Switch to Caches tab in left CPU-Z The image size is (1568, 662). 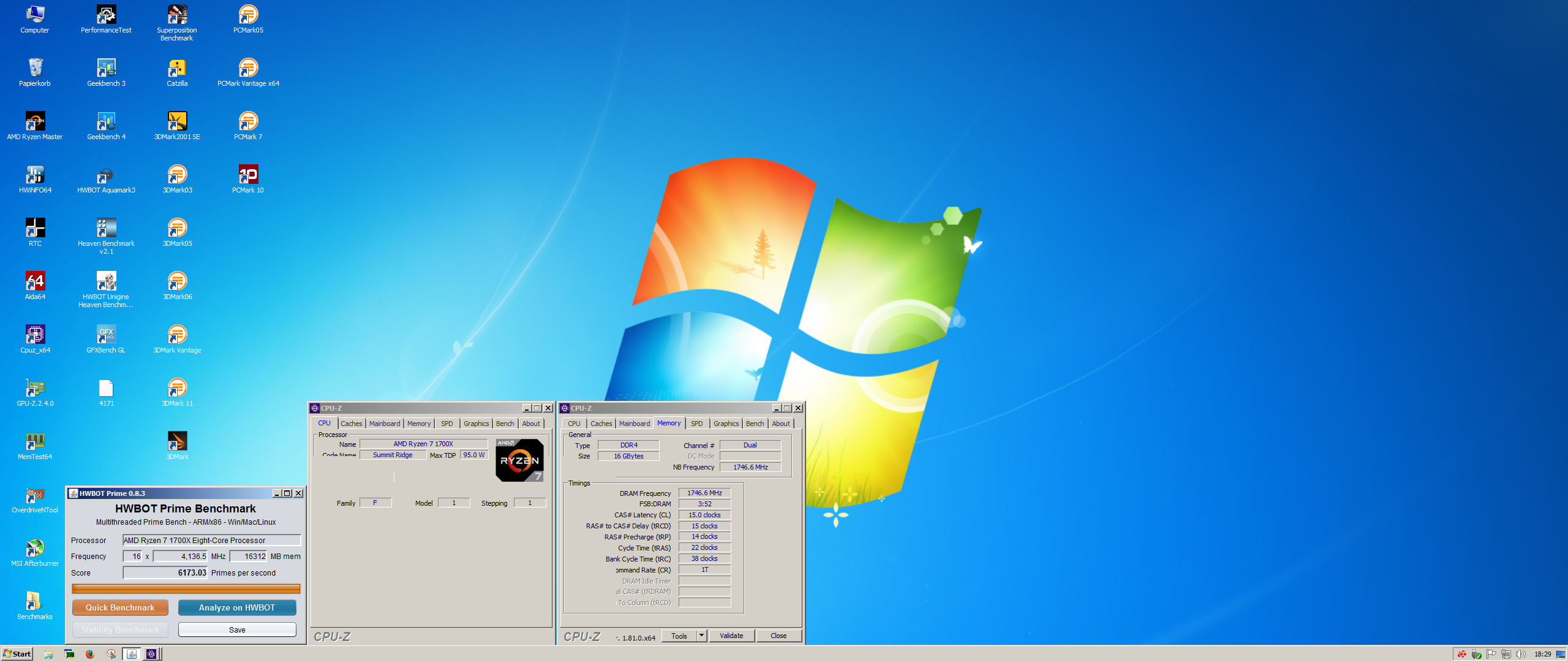tap(352, 424)
